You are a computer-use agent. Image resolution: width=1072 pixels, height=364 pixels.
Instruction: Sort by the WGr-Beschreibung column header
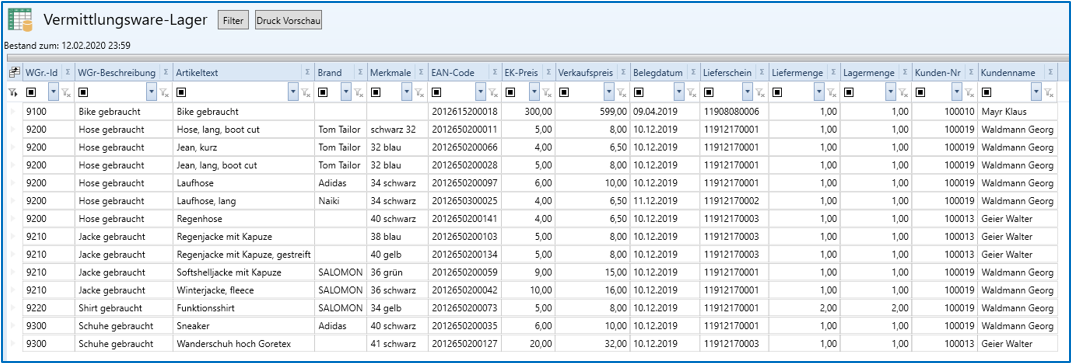[117, 73]
